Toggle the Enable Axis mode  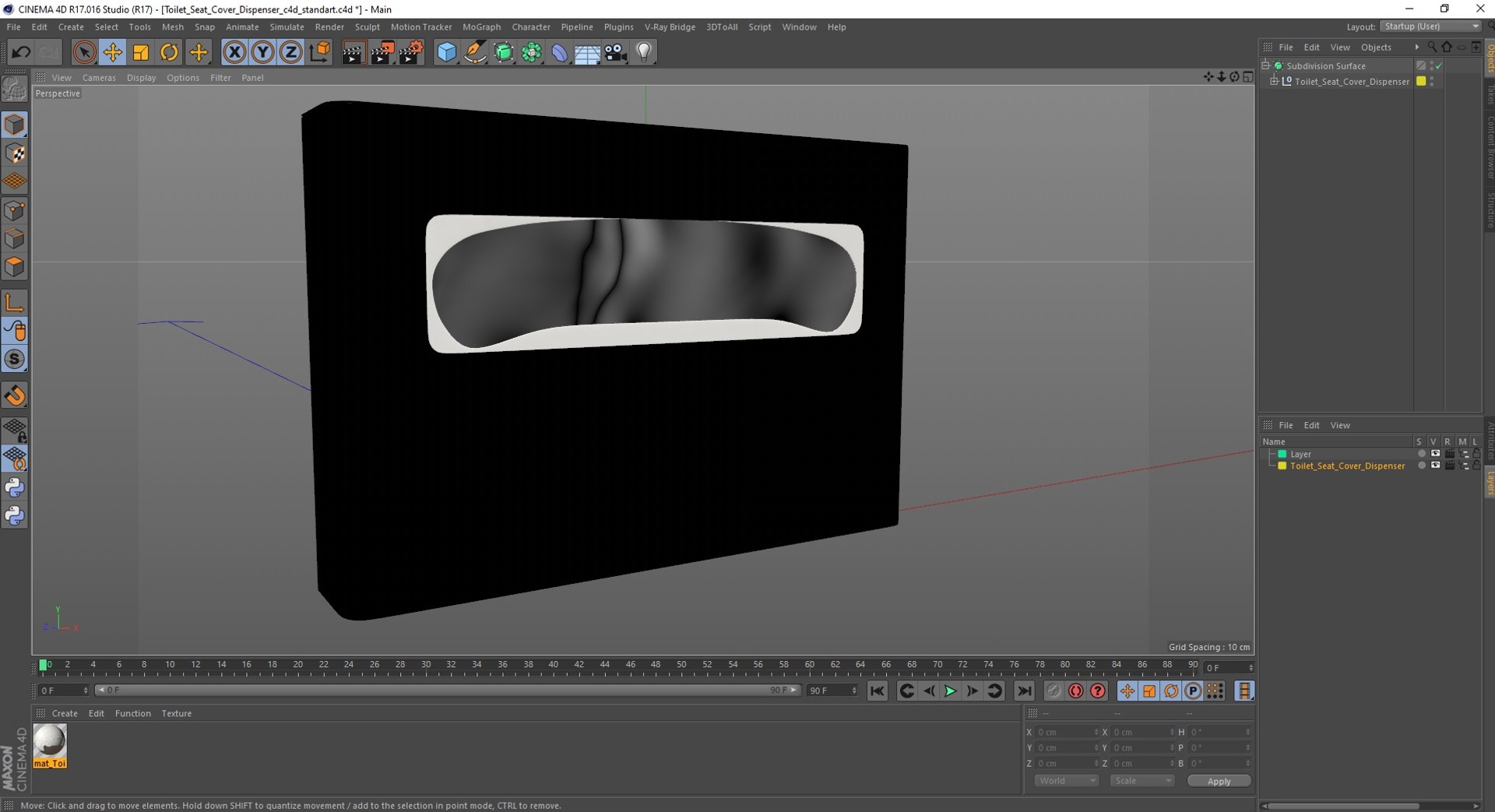coord(14,303)
